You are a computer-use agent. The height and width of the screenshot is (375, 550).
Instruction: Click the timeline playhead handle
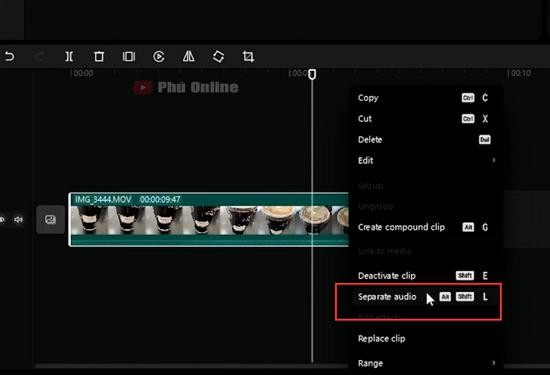(312, 74)
